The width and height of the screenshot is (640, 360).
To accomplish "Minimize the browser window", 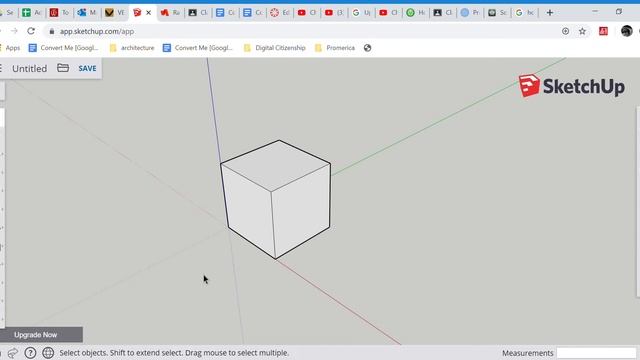I will click(595, 12).
